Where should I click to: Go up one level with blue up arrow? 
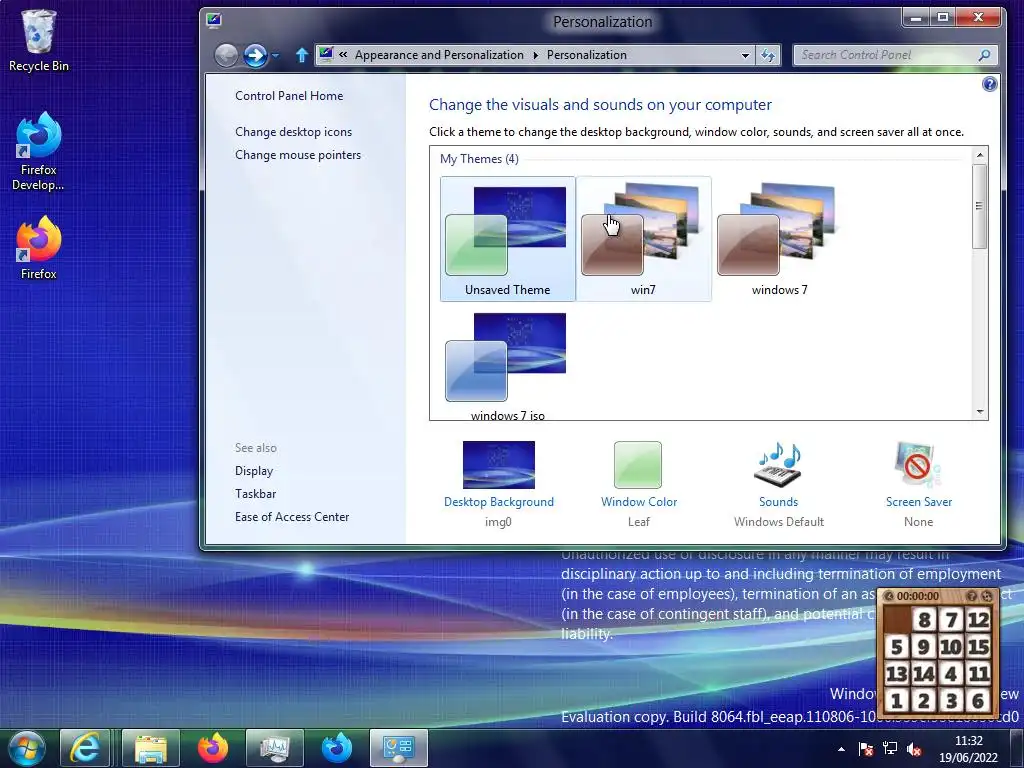coord(301,55)
